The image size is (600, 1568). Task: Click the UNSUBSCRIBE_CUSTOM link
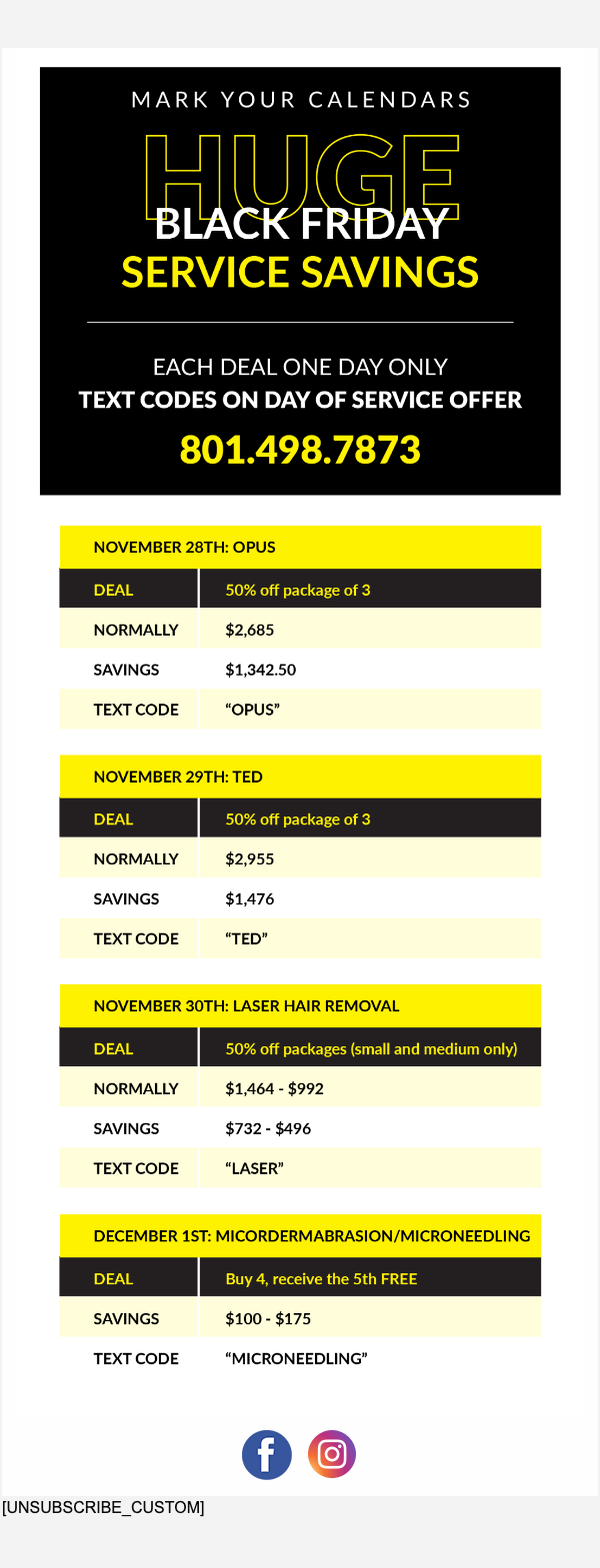tap(103, 1507)
